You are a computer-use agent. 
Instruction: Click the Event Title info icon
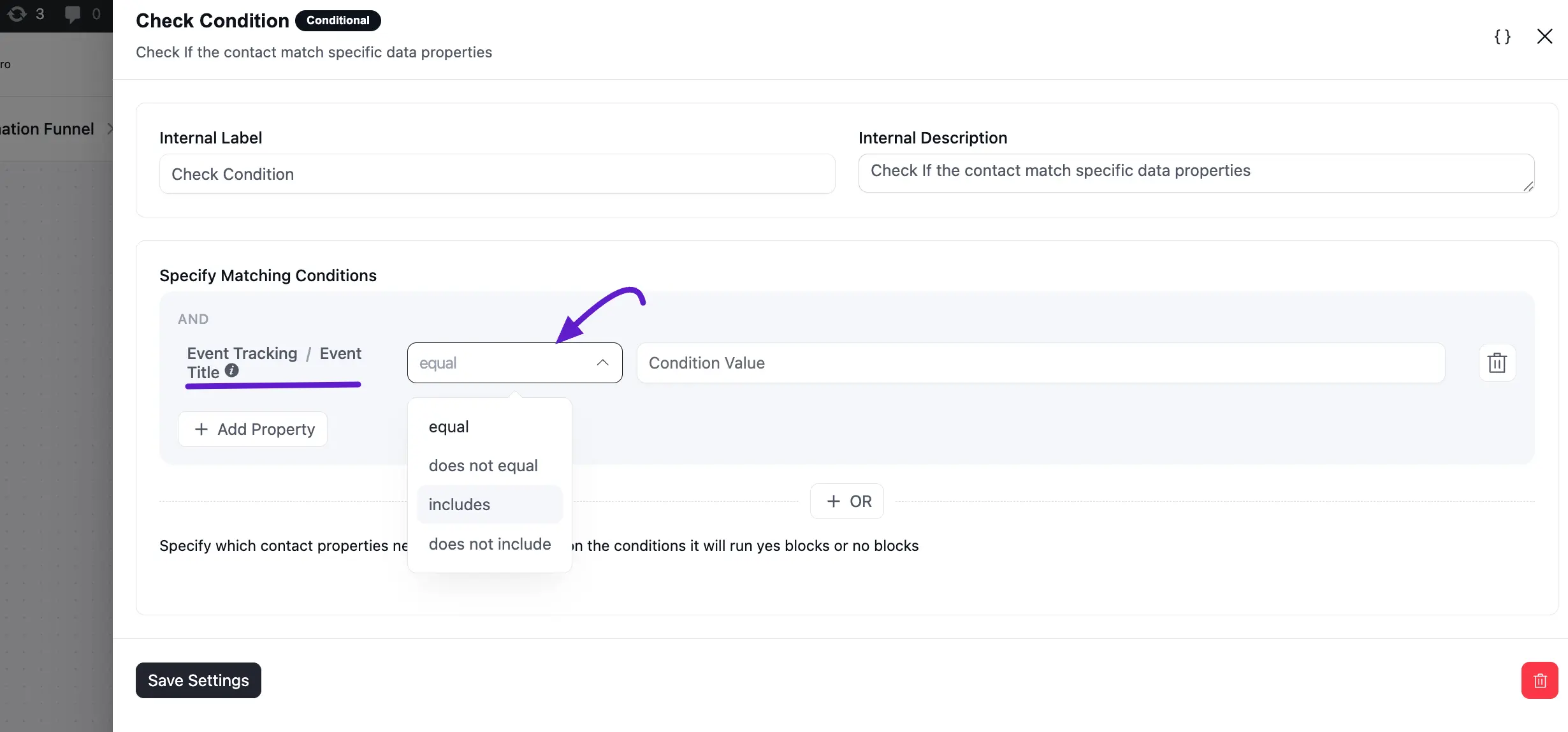pos(232,370)
